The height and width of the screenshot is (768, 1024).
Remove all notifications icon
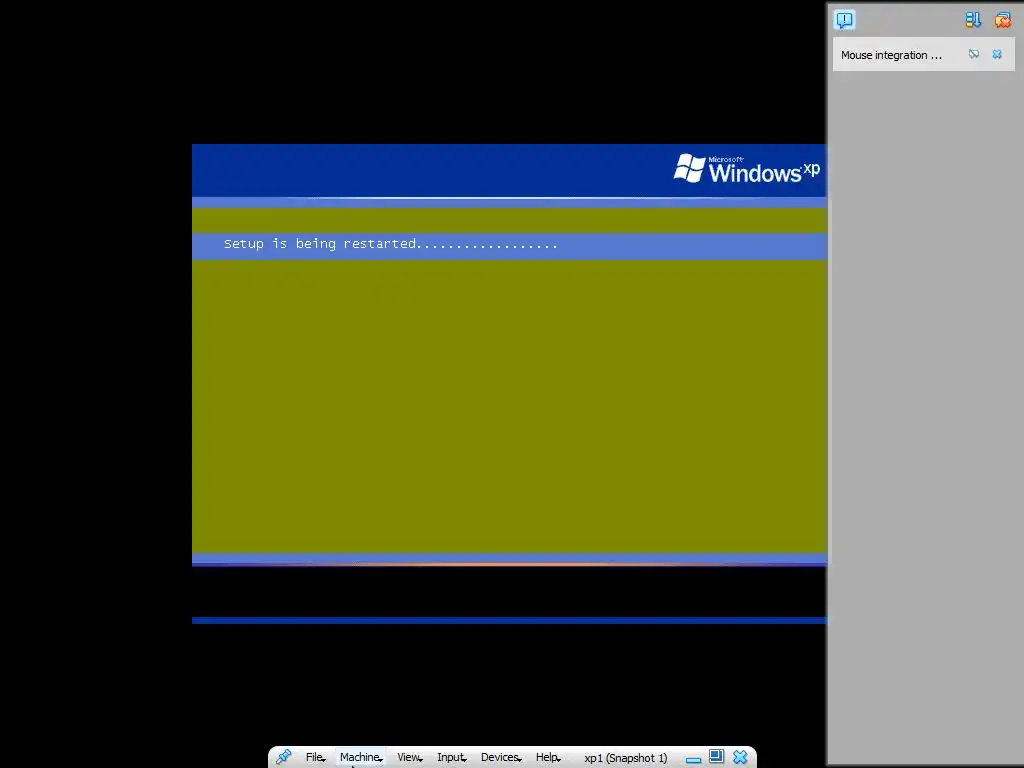tap(1002, 20)
